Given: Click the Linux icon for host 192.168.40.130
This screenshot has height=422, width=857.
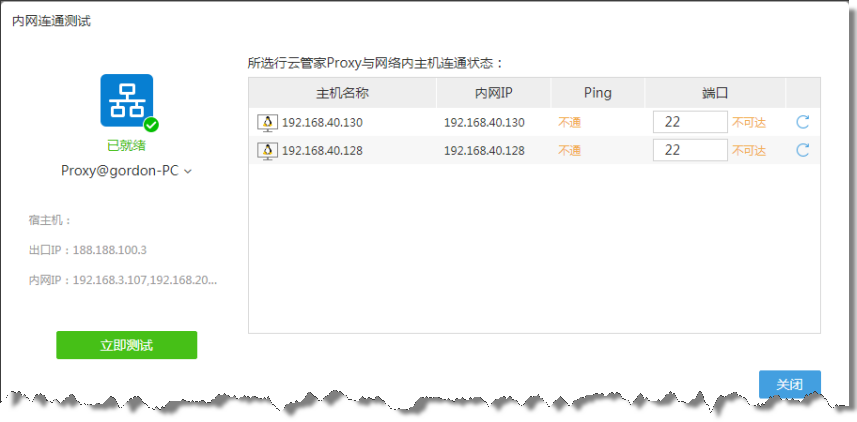Looking at the screenshot, I should (x=268, y=123).
